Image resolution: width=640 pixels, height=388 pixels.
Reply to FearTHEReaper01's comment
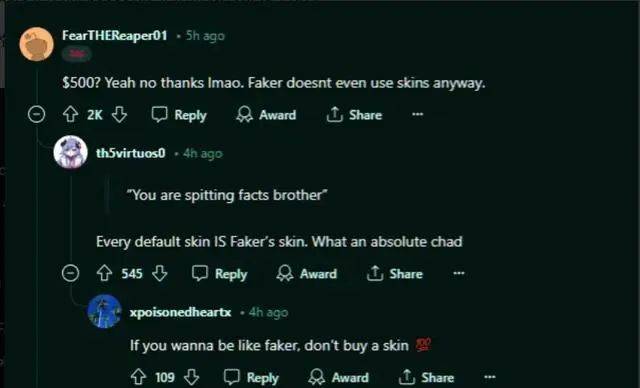tap(179, 115)
